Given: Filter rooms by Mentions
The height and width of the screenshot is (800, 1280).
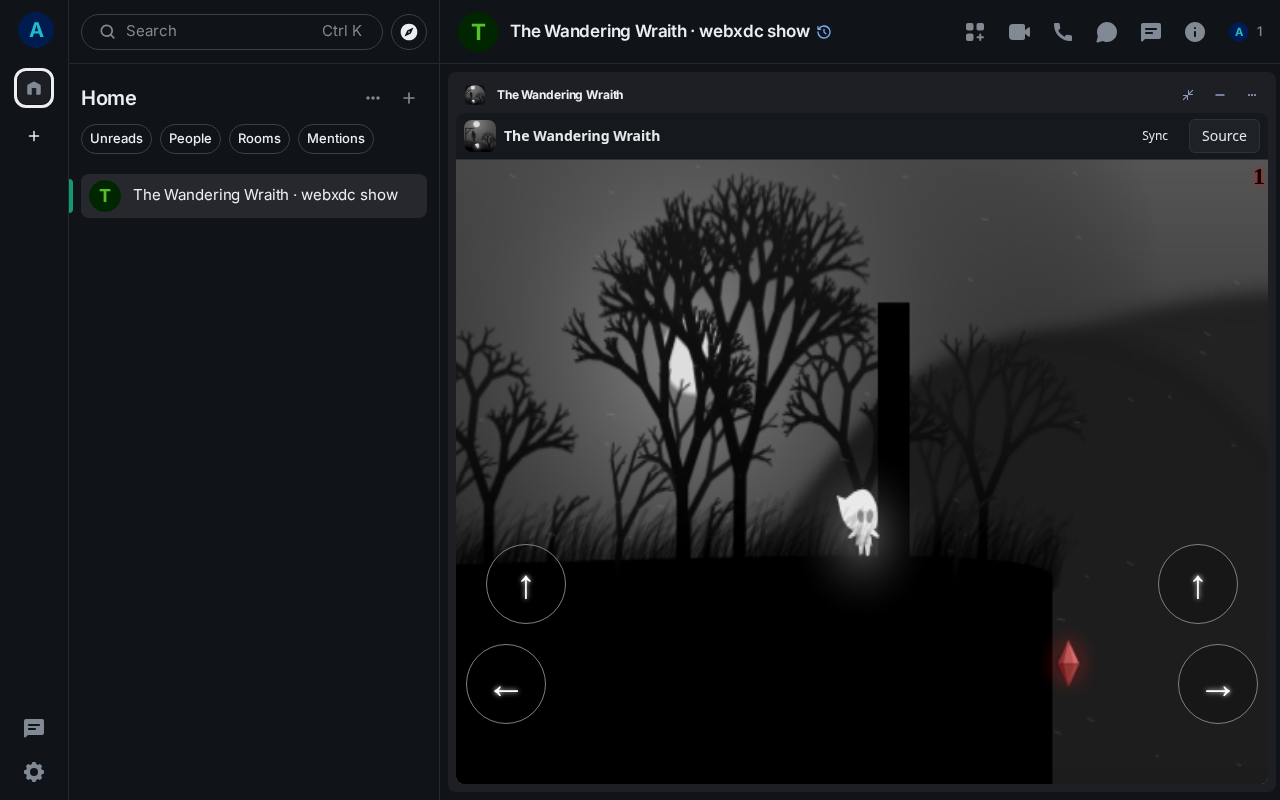Looking at the screenshot, I should pos(336,139).
